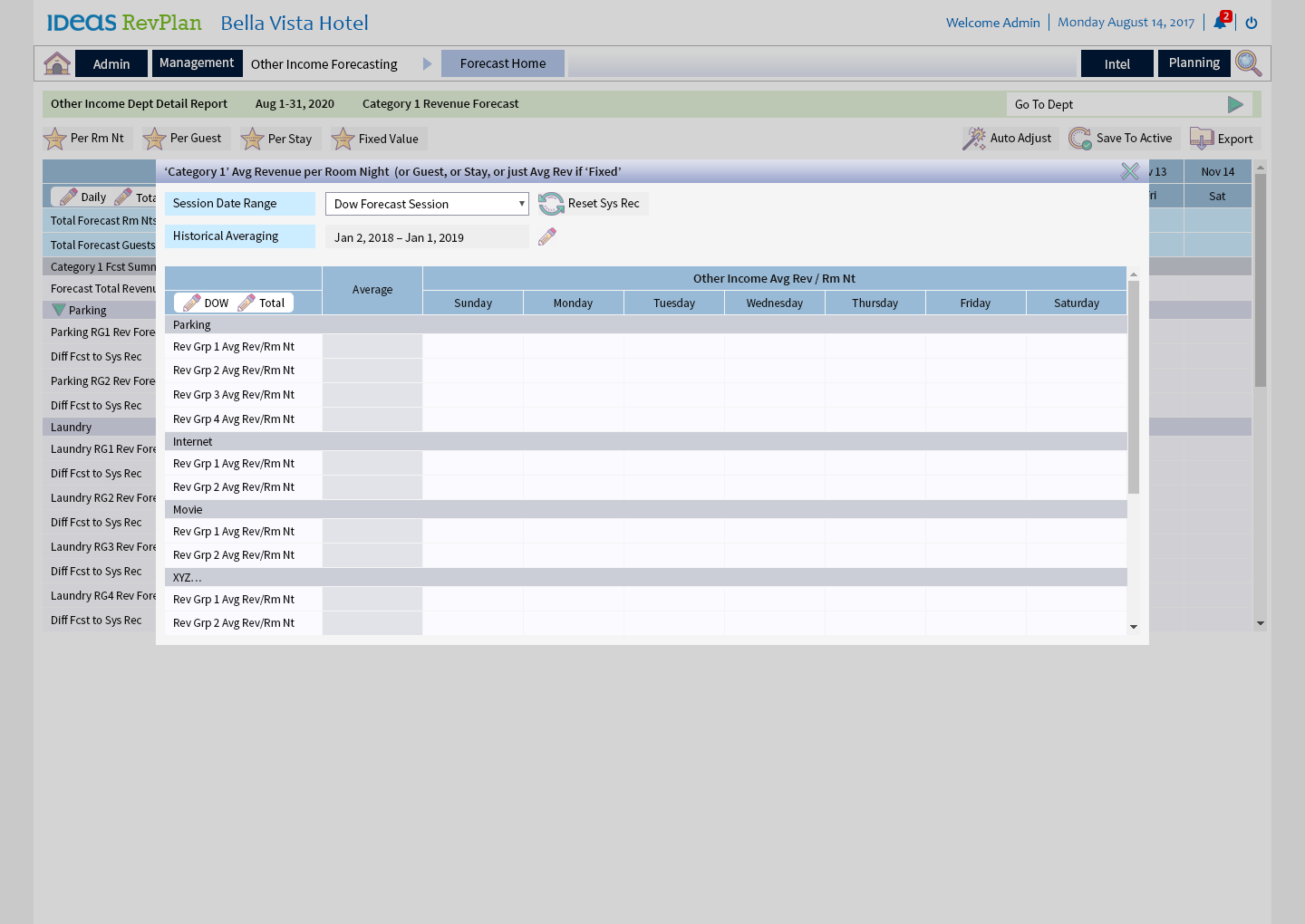The image size is (1305, 924).
Task: Click the power logout icon
Action: coord(1252,23)
